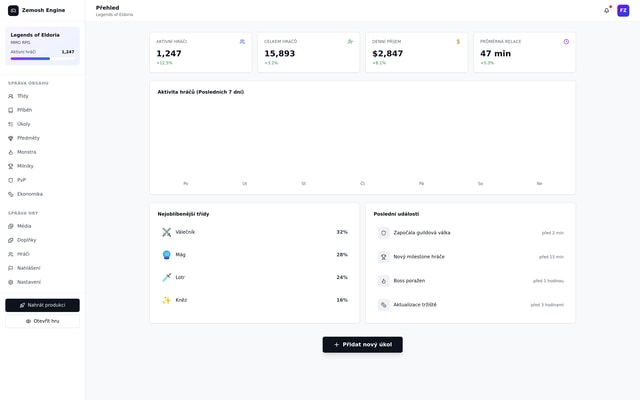Screen dimensions: 640x400
Task: Click Přidat nový úkol button
Action: click(x=362, y=344)
